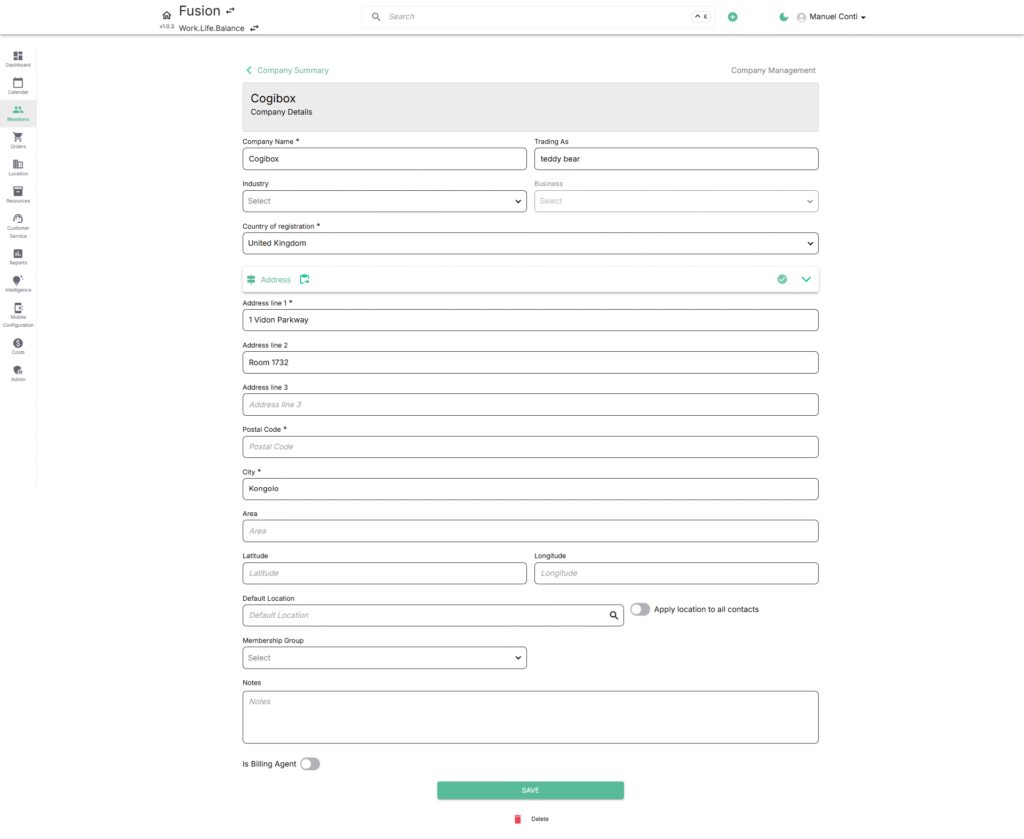Open the Membership Group dropdown

(x=384, y=657)
